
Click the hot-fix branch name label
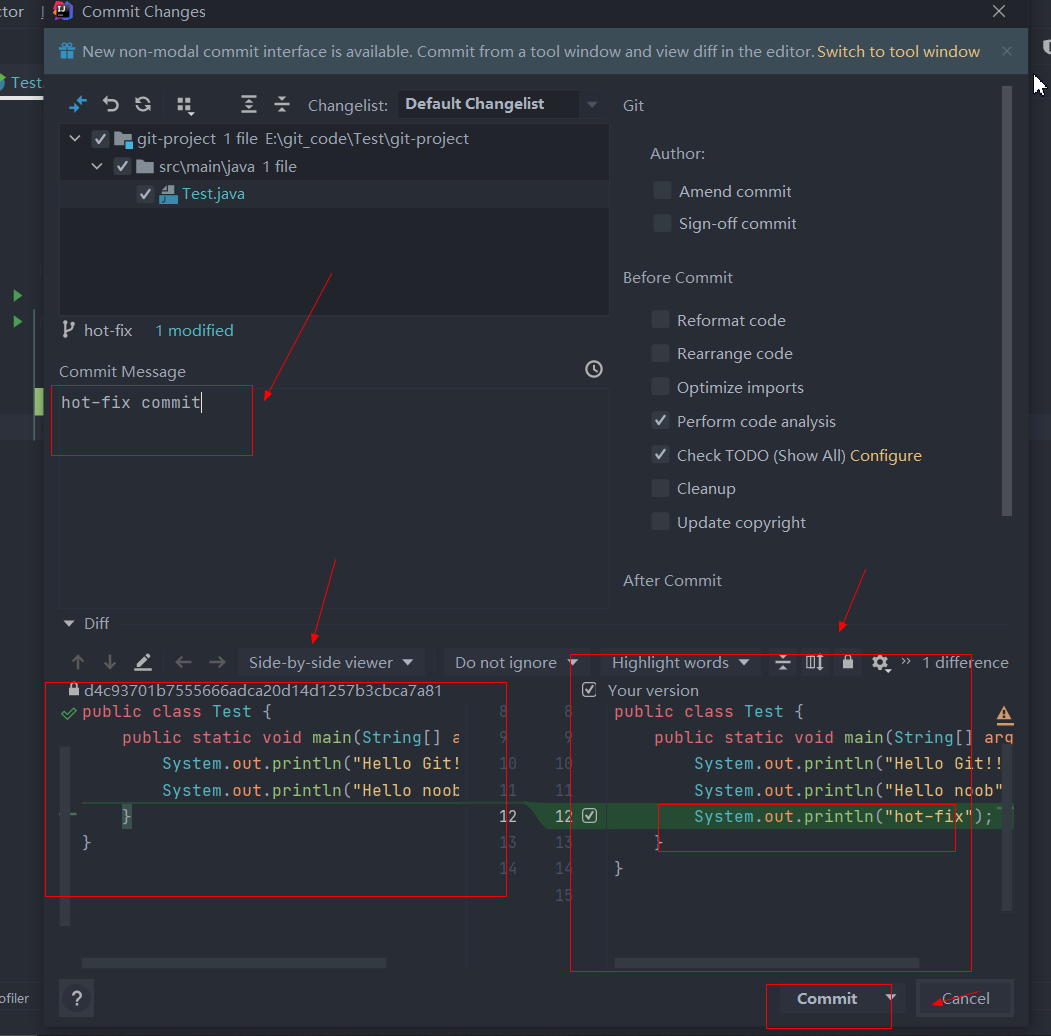coord(108,330)
